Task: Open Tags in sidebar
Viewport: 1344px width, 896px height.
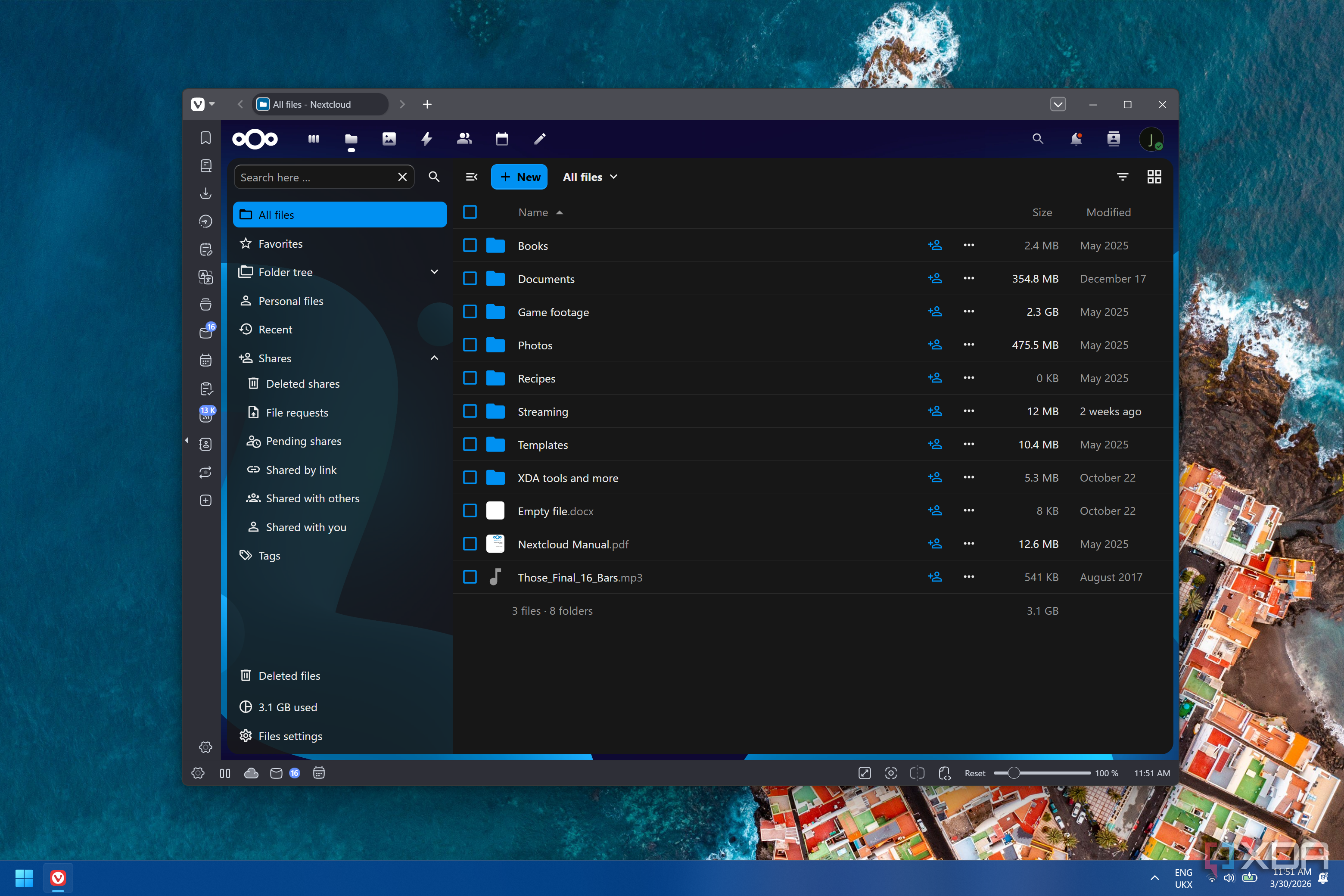Action: [340, 555]
